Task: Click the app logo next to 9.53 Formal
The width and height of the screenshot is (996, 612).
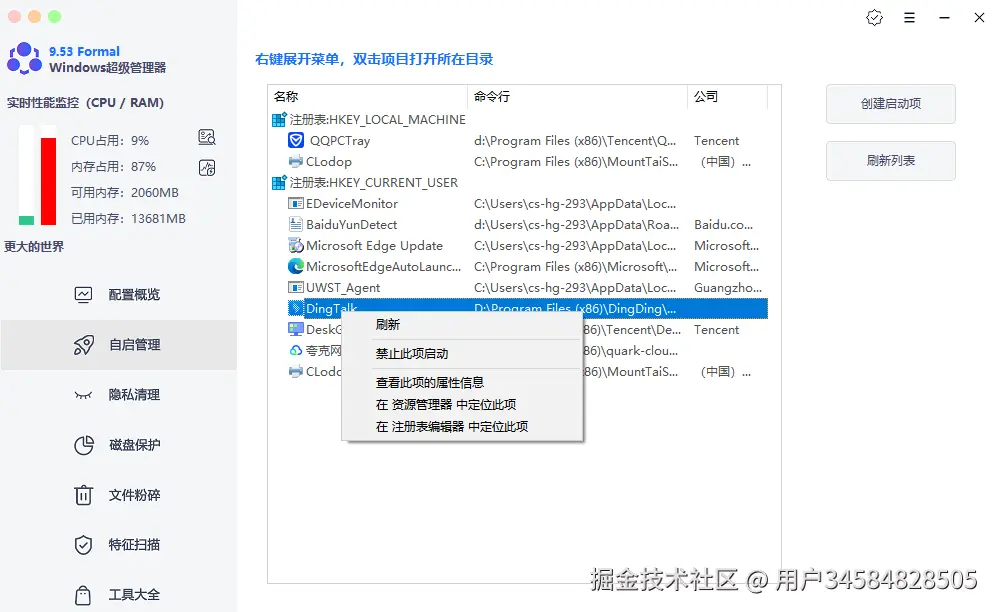Action: tap(24, 58)
